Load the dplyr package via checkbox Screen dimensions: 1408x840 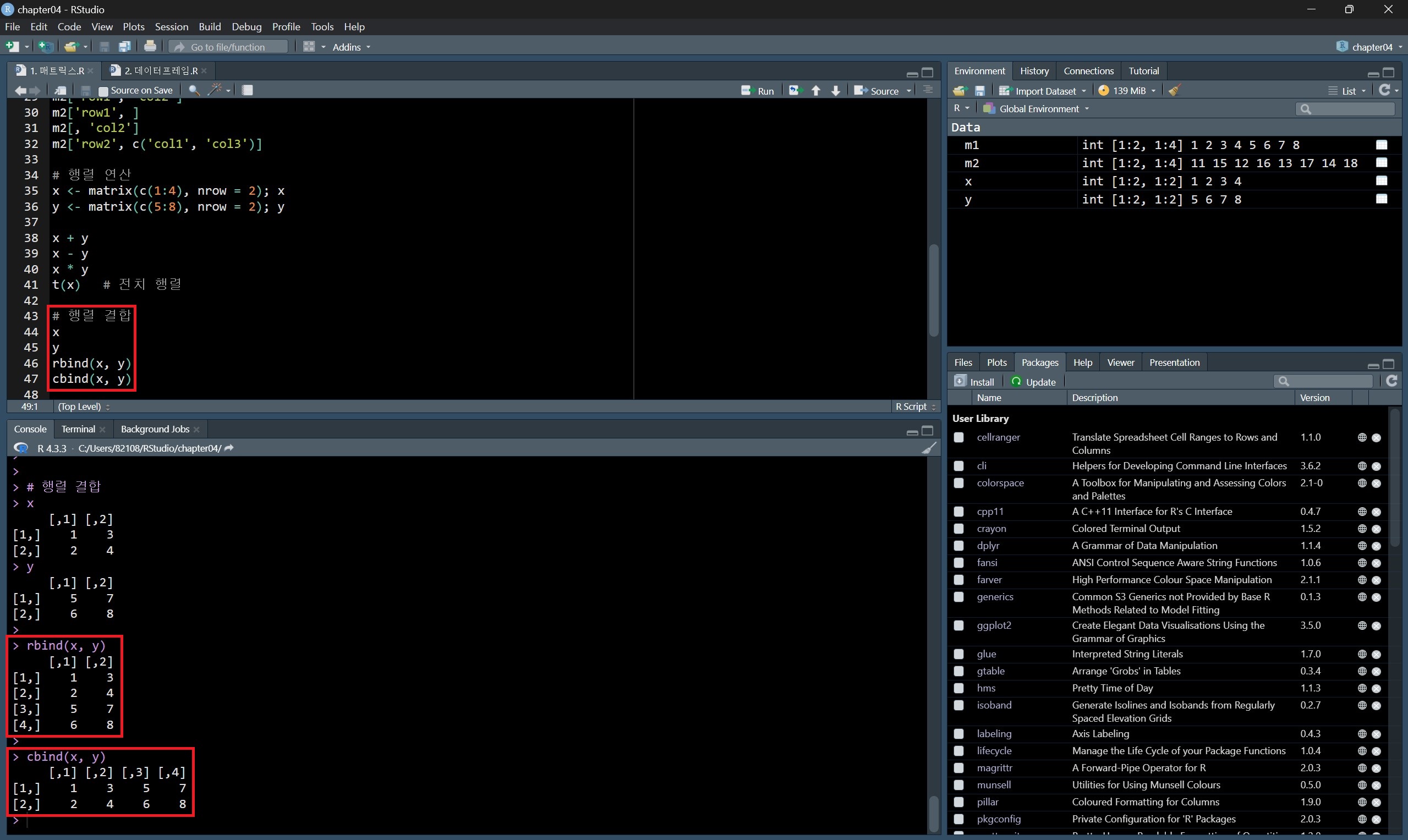click(958, 546)
